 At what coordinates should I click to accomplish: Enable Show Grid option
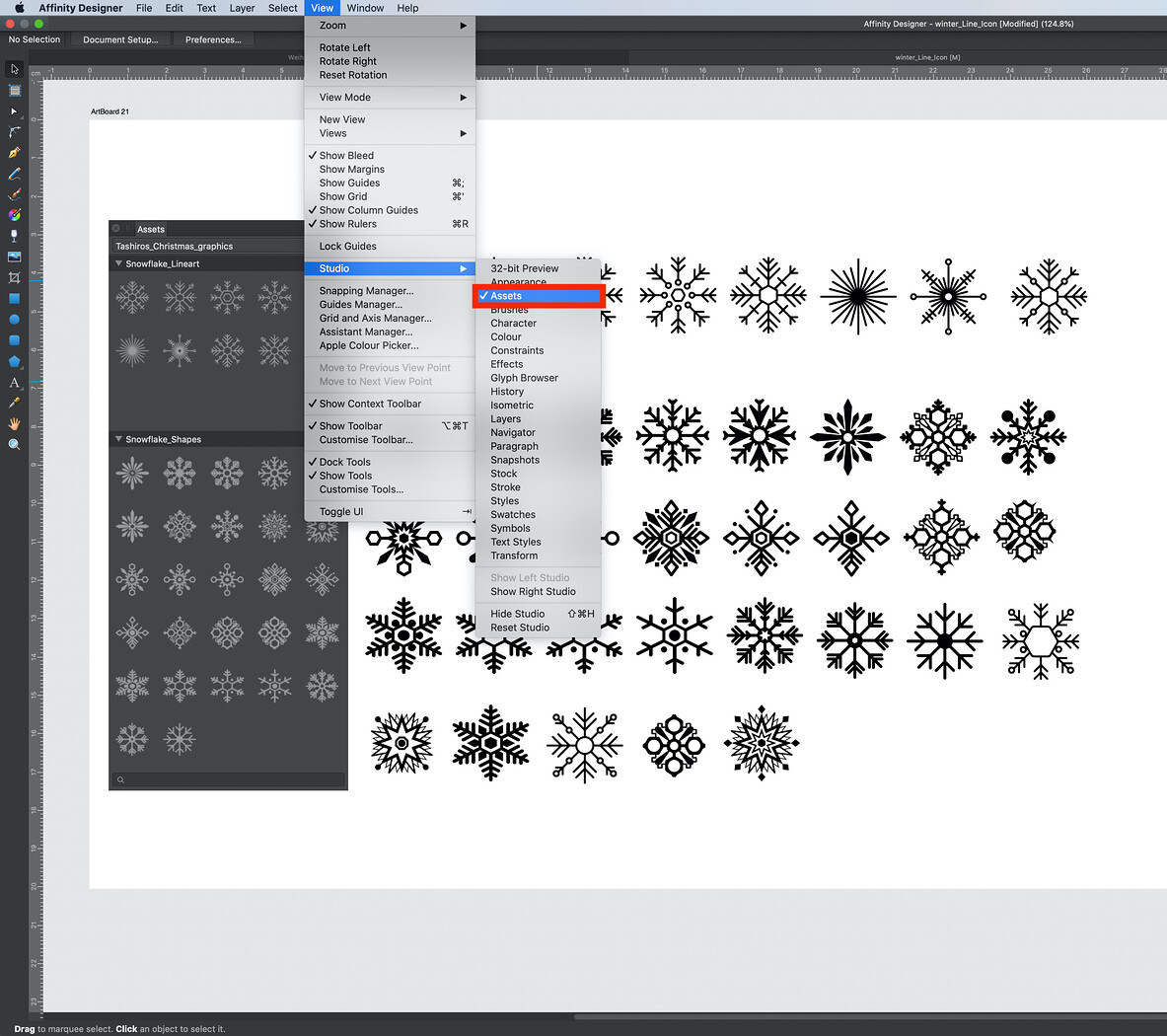[x=390, y=196]
